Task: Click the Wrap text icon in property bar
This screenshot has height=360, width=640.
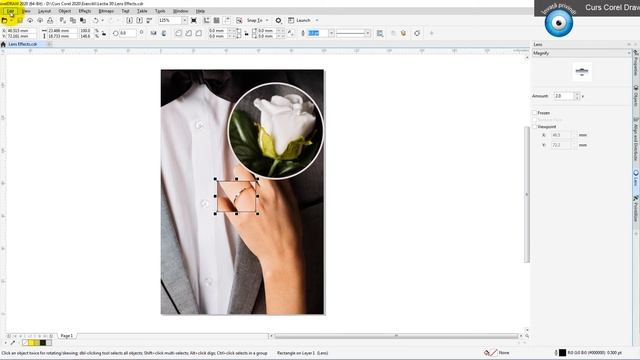Action: pyautogui.click(x=380, y=33)
